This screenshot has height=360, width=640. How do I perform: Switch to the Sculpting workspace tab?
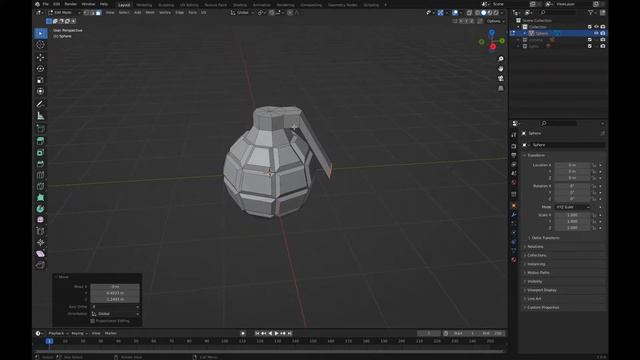(166, 5)
